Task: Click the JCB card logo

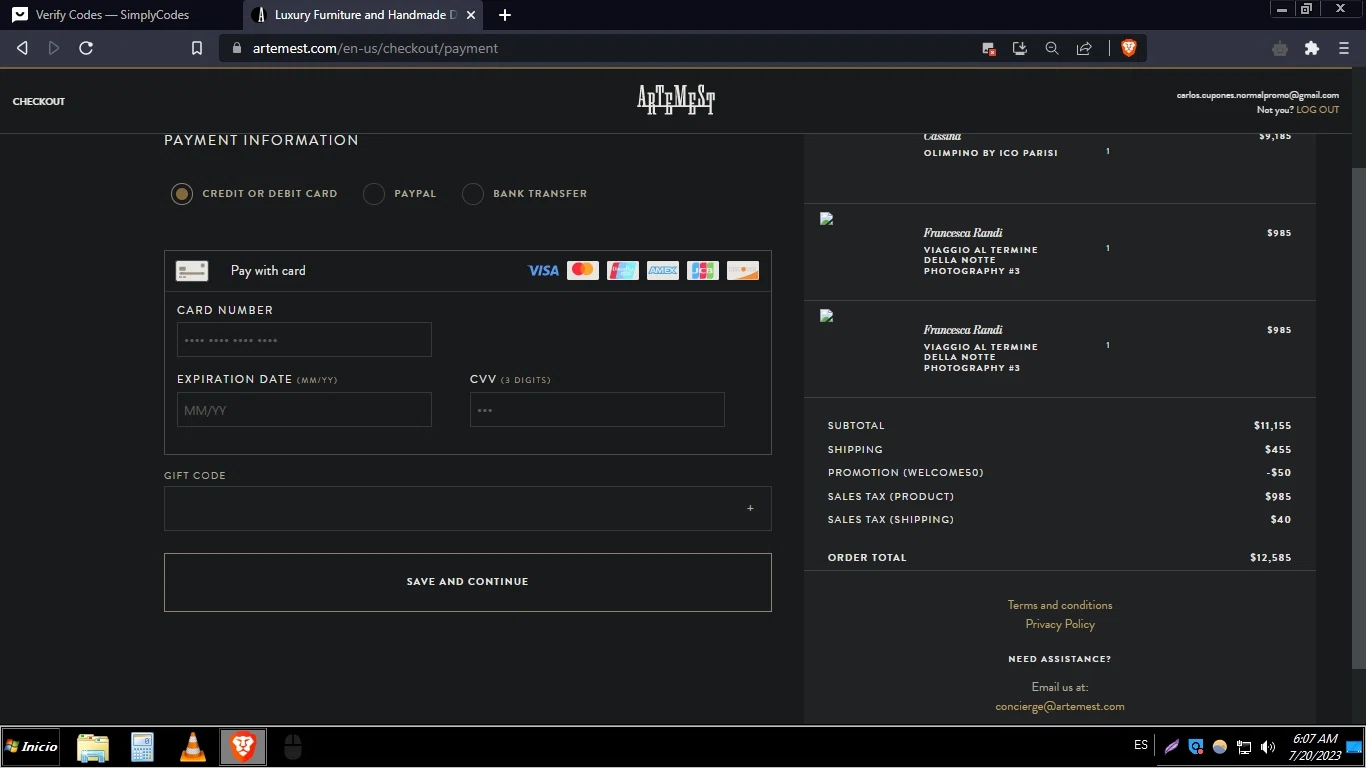Action: pyautogui.click(x=703, y=270)
